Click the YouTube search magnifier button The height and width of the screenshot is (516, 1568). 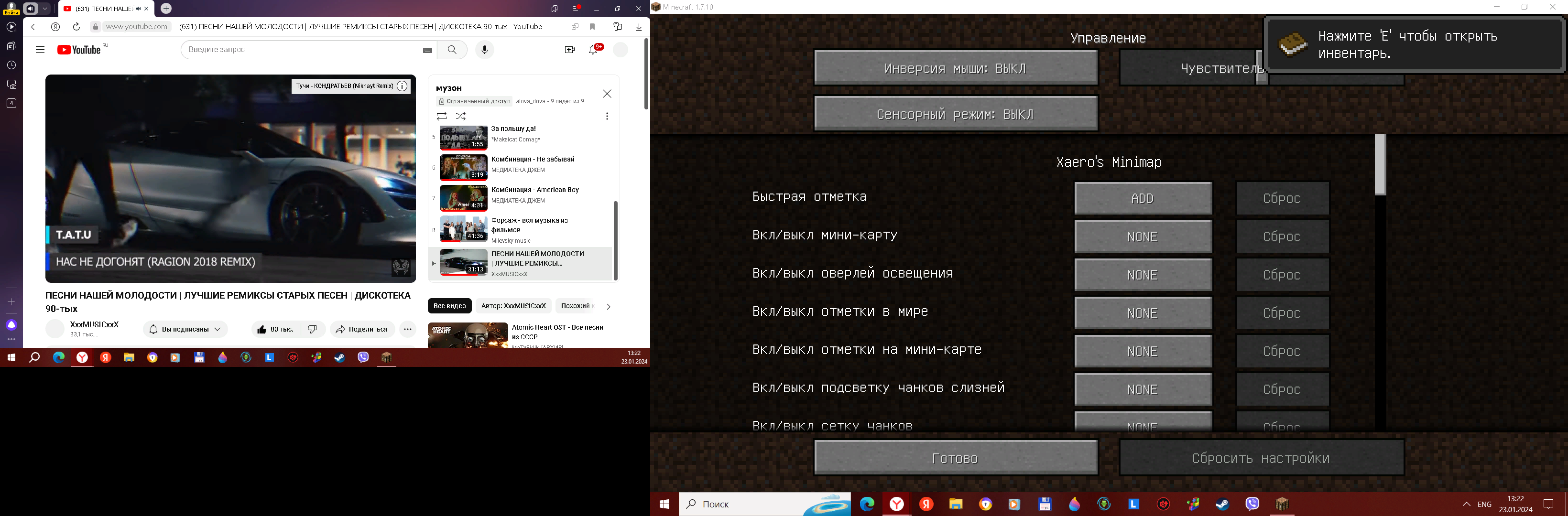(452, 50)
